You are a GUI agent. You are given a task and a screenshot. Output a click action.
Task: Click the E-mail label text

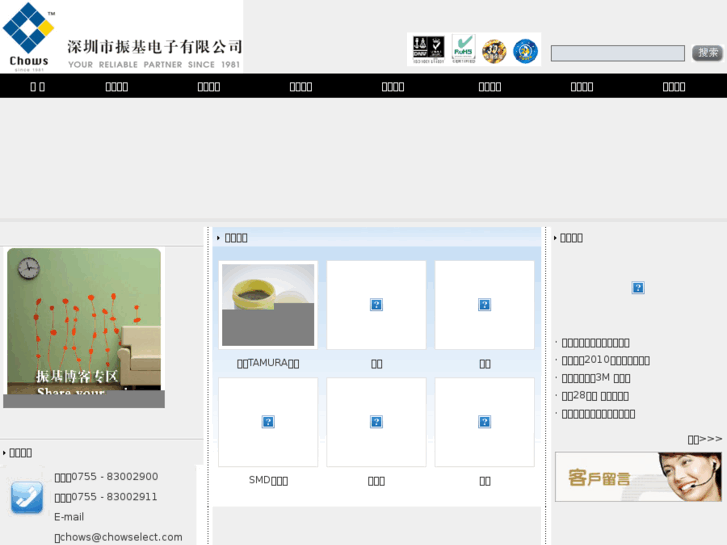coord(69,517)
